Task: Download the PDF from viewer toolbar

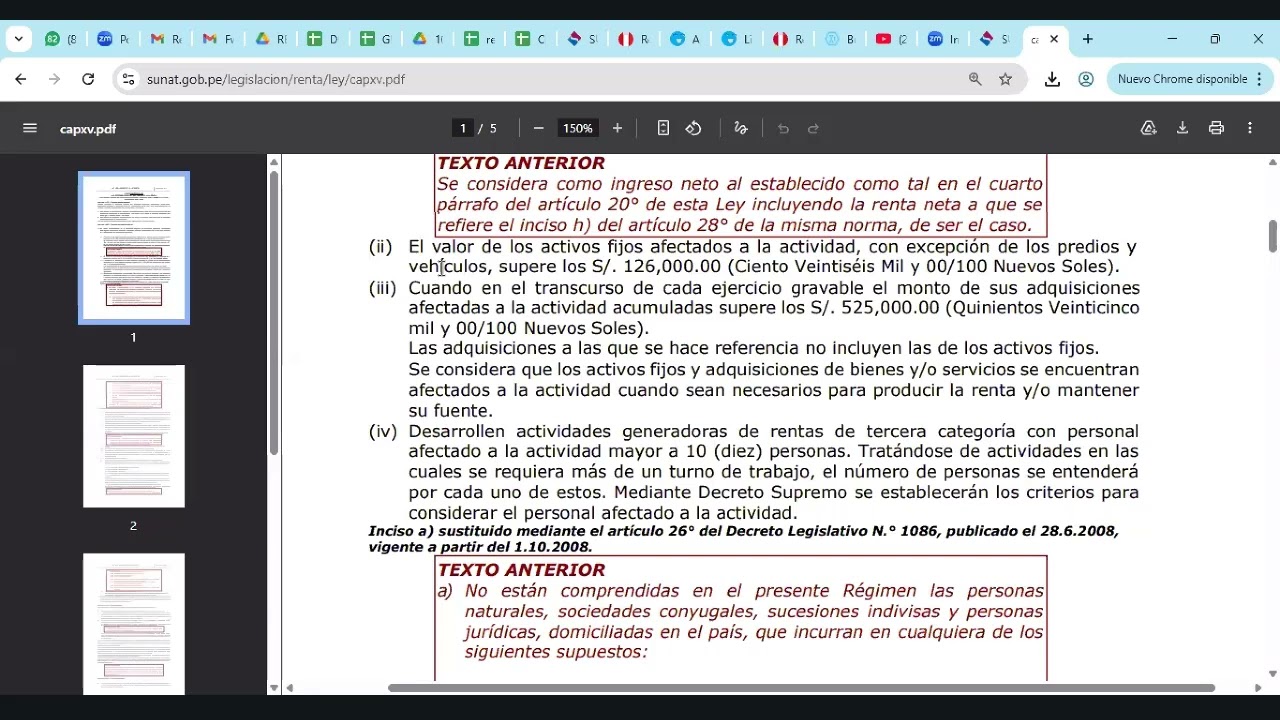Action: [x=1182, y=128]
